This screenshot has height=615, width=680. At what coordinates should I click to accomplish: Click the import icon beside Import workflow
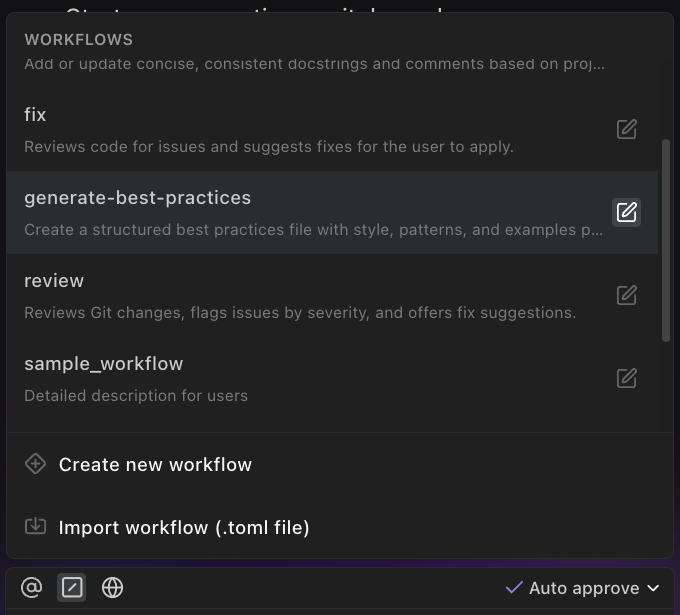tap(36, 527)
